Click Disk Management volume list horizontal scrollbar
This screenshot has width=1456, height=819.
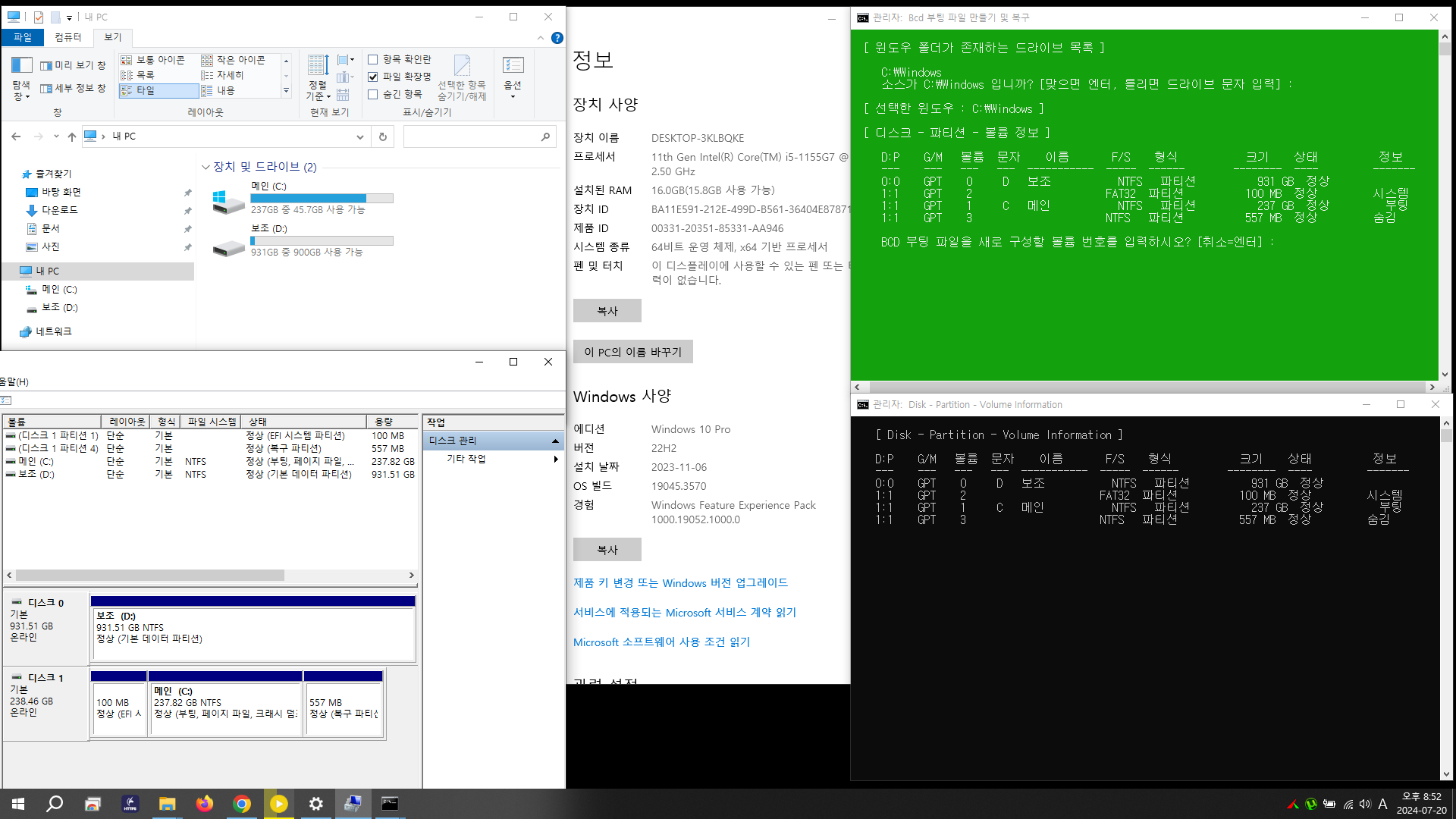click(150, 576)
